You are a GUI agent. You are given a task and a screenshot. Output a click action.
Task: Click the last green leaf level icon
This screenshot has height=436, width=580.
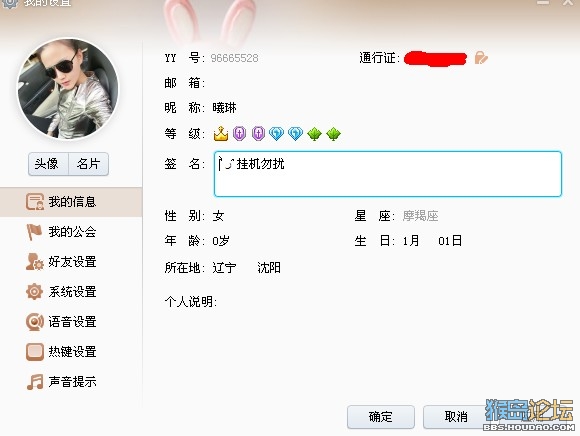click(333, 134)
